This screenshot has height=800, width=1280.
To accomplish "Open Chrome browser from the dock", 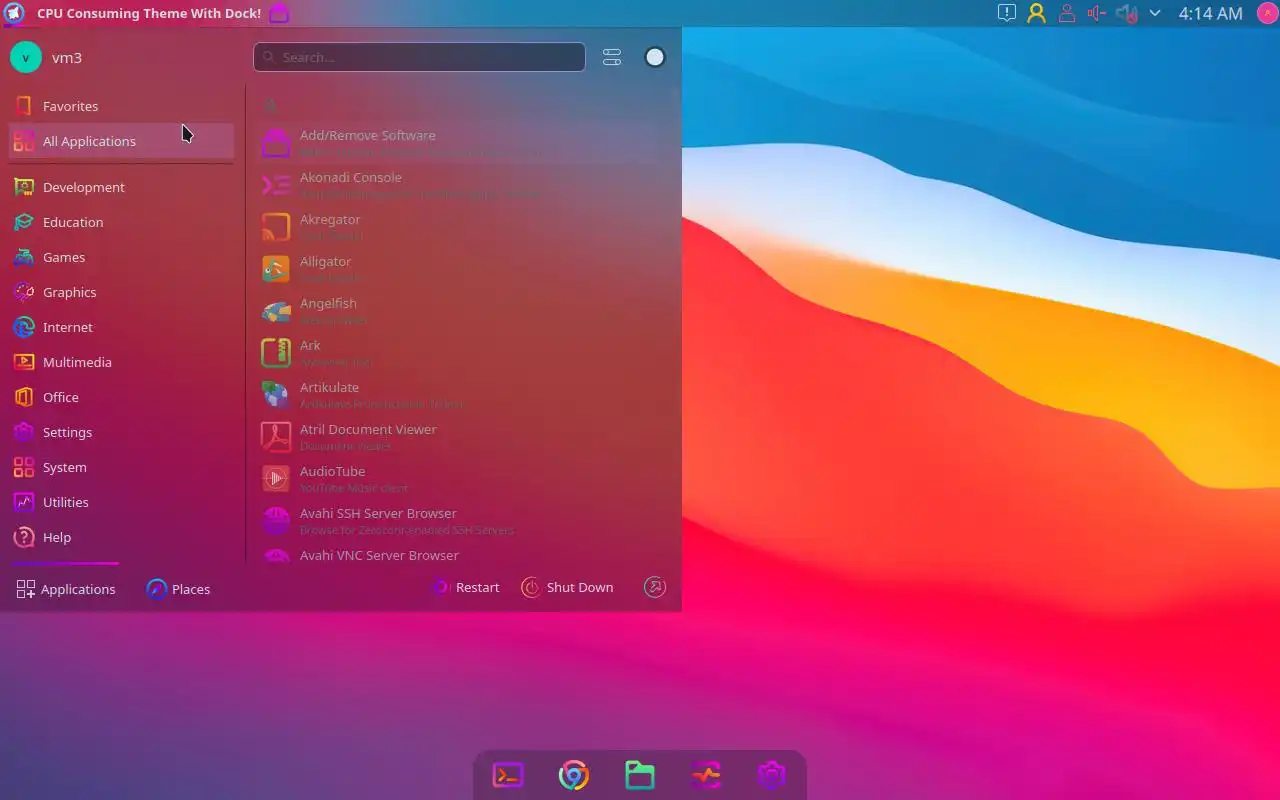I will point(574,775).
